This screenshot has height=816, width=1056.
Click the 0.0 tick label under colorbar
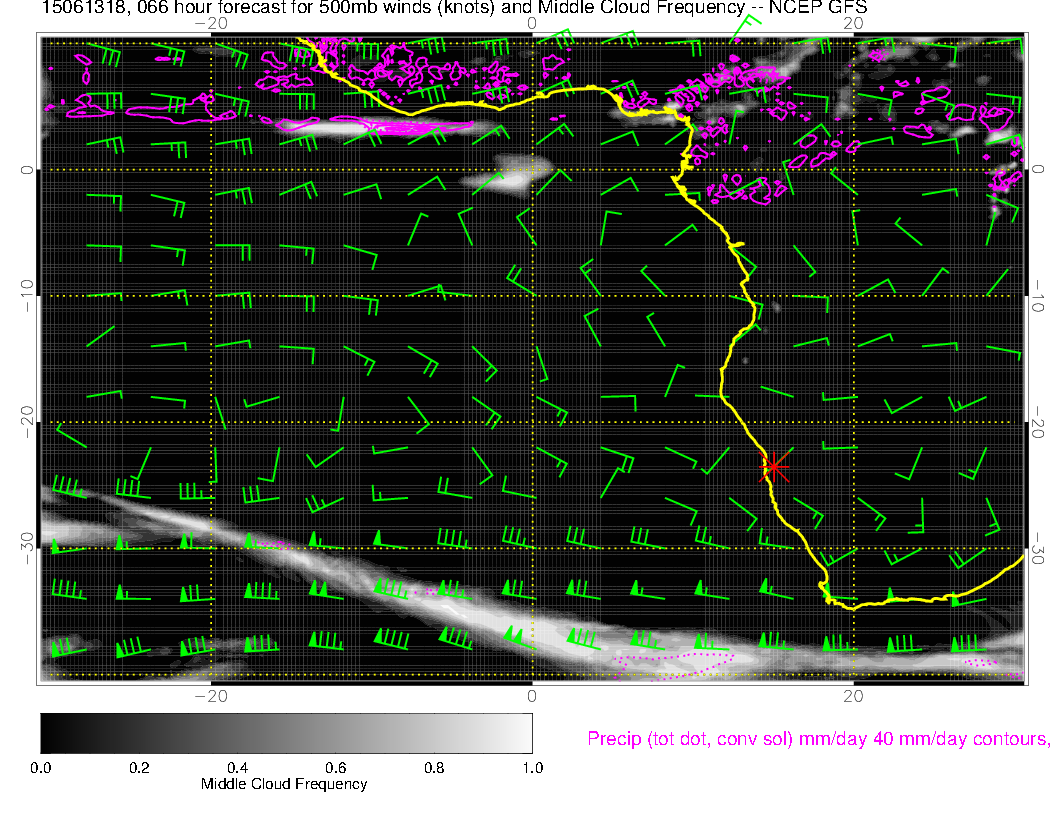(x=41, y=768)
